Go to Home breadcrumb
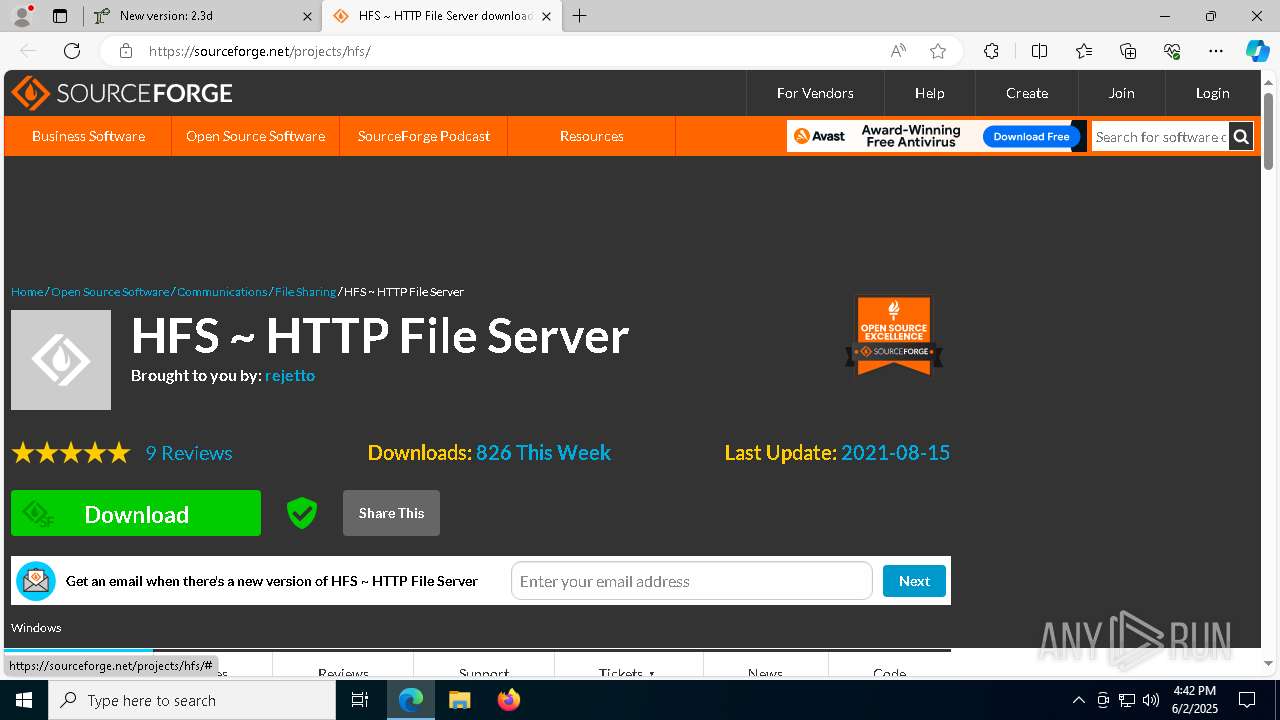 click(x=27, y=292)
